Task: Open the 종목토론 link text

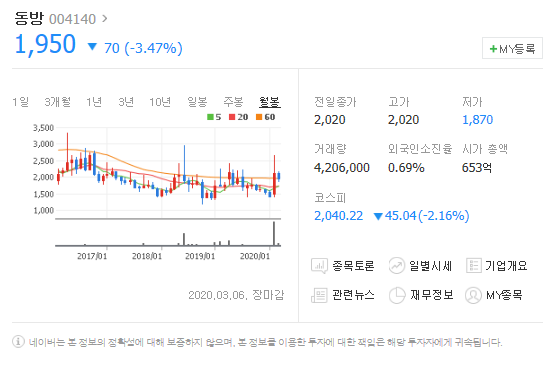Action: [x=353, y=266]
